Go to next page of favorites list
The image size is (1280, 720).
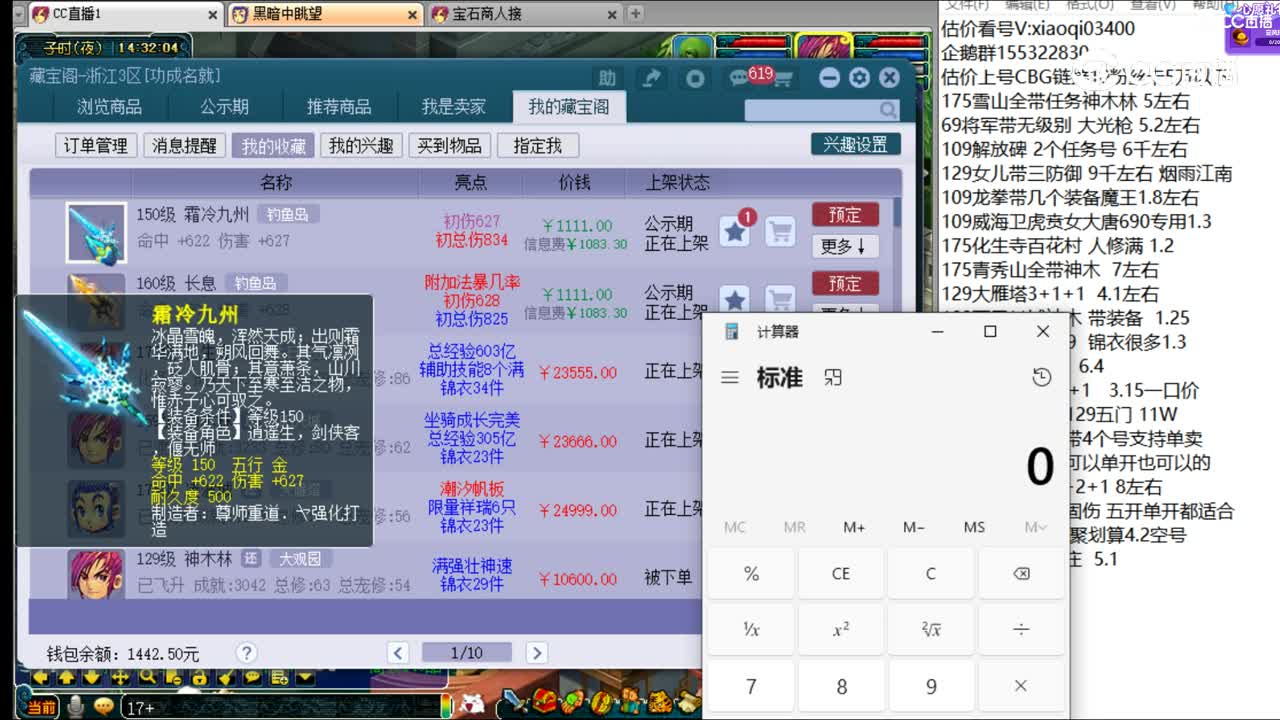click(x=536, y=653)
